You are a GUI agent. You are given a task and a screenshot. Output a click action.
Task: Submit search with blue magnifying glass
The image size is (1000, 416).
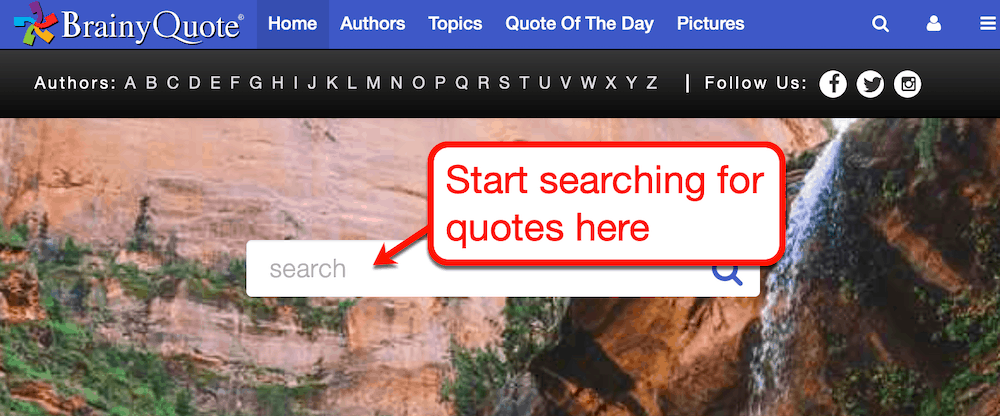click(727, 272)
